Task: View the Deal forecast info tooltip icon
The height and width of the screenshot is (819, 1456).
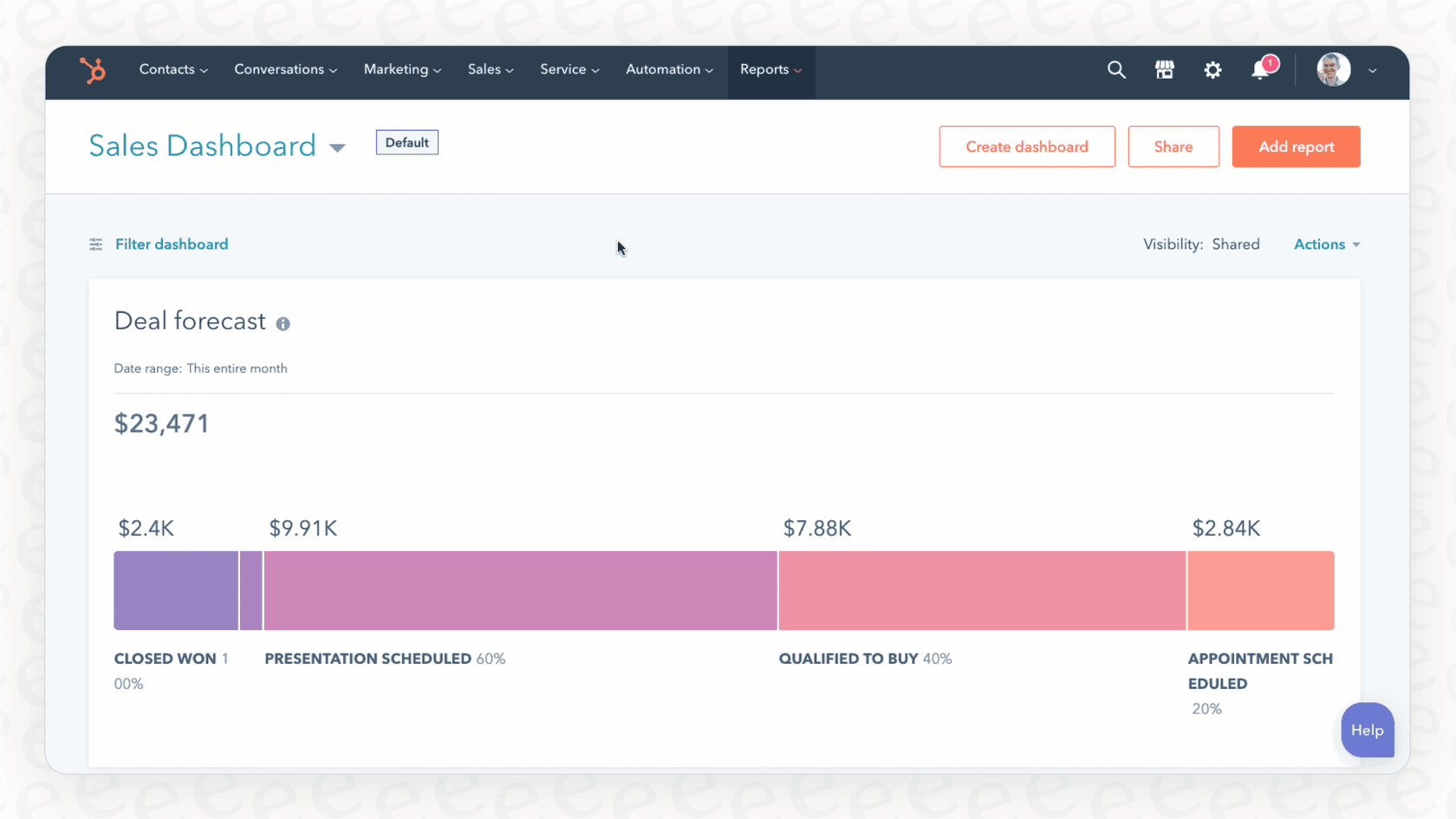Action: [283, 324]
